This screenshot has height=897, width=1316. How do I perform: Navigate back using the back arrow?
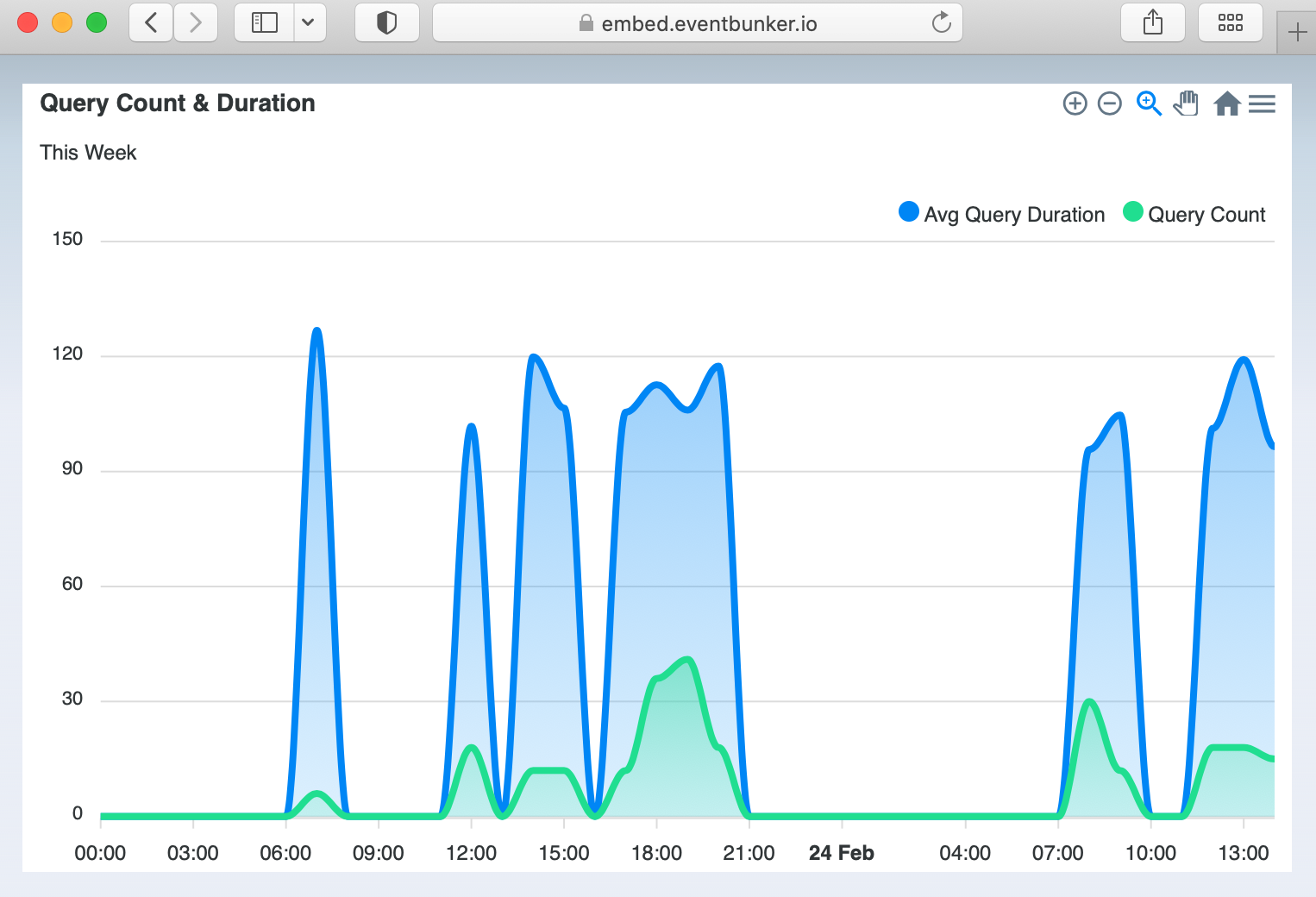[x=150, y=22]
